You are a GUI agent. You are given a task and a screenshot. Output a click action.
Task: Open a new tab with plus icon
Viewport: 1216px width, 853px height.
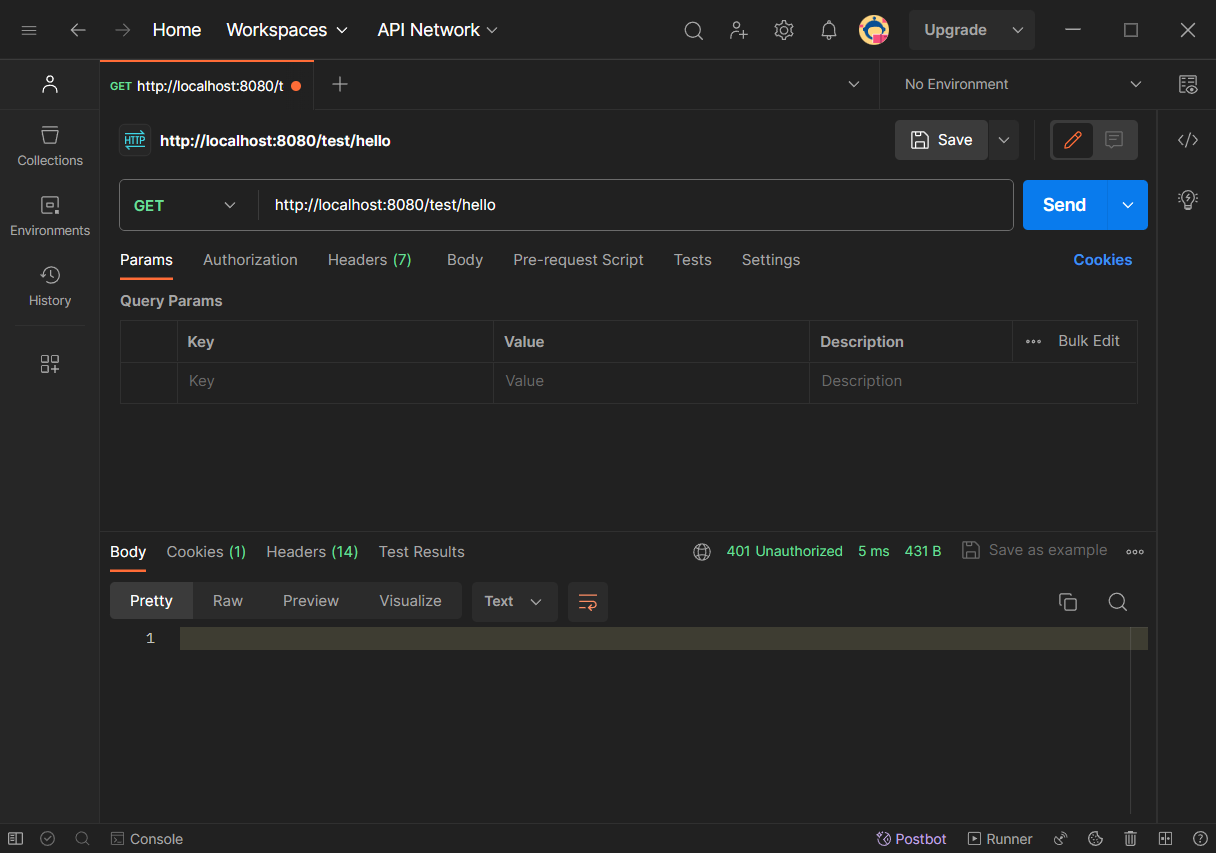point(340,84)
